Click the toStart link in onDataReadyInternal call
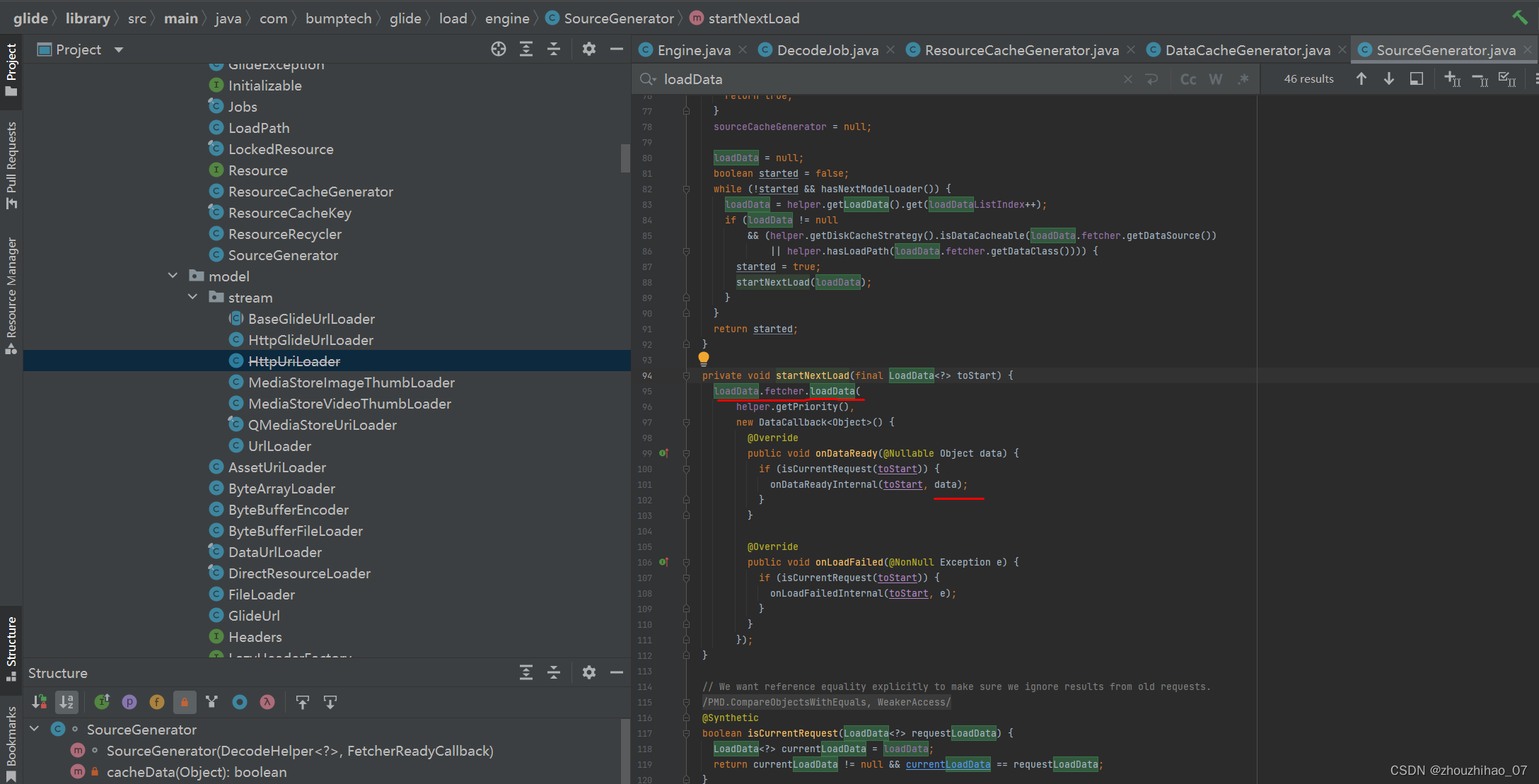The image size is (1539, 784). pyautogui.click(x=902, y=484)
